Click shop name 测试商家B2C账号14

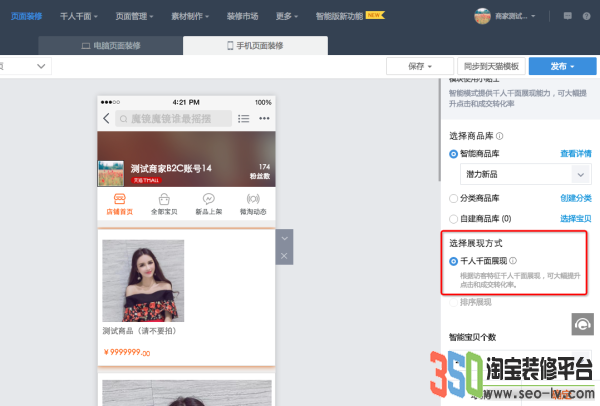tap(171, 168)
